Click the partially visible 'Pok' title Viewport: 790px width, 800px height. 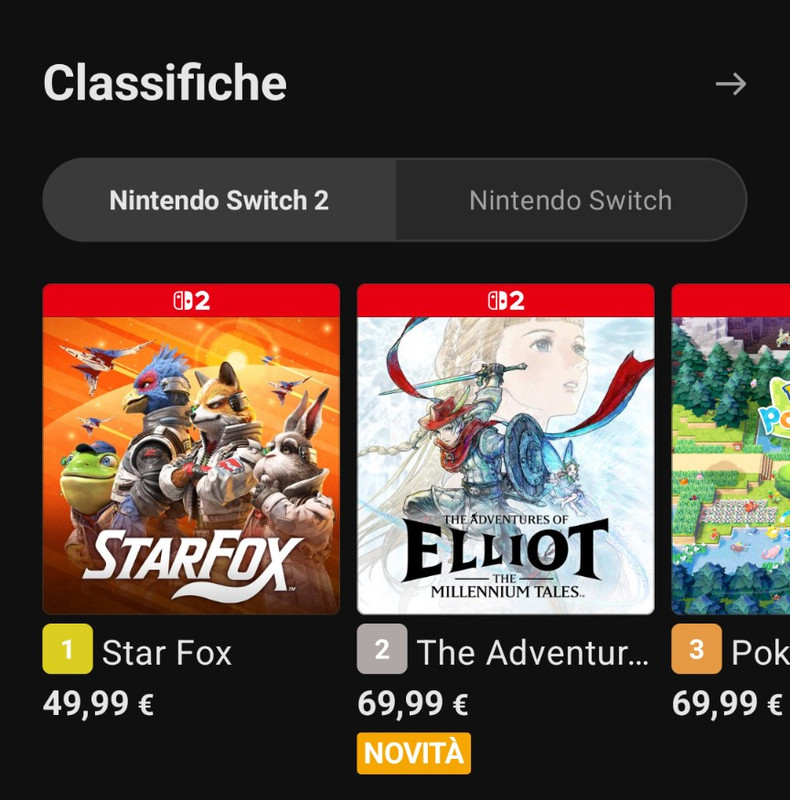(x=760, y=653)
